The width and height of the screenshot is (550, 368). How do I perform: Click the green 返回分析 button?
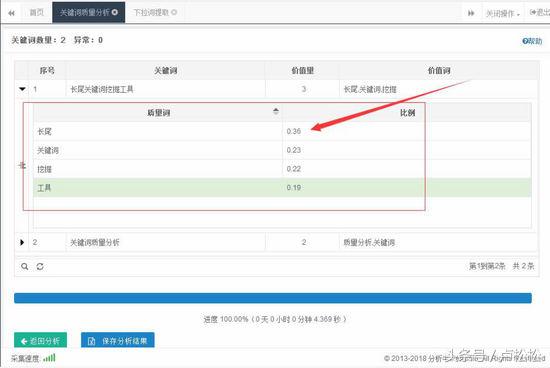[40, 340]
